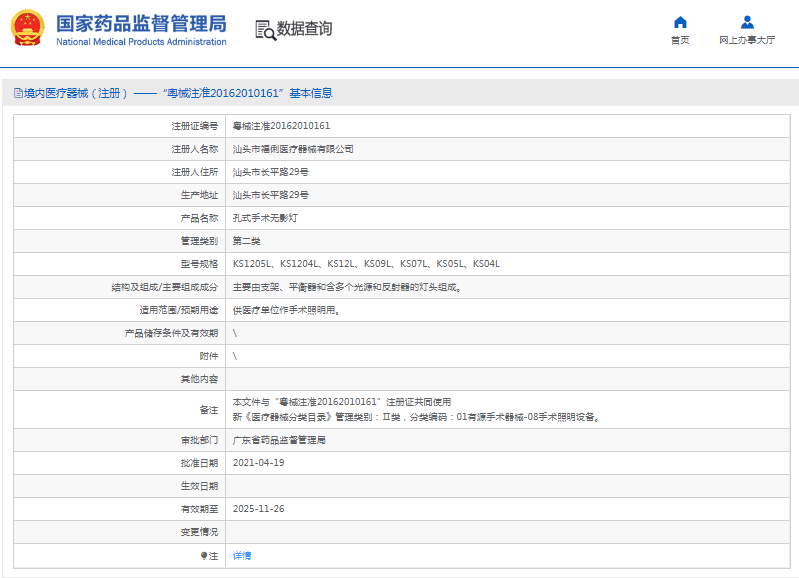
Task: Click the 国家药品监督管理局 site title
Action: coord(141,23)
